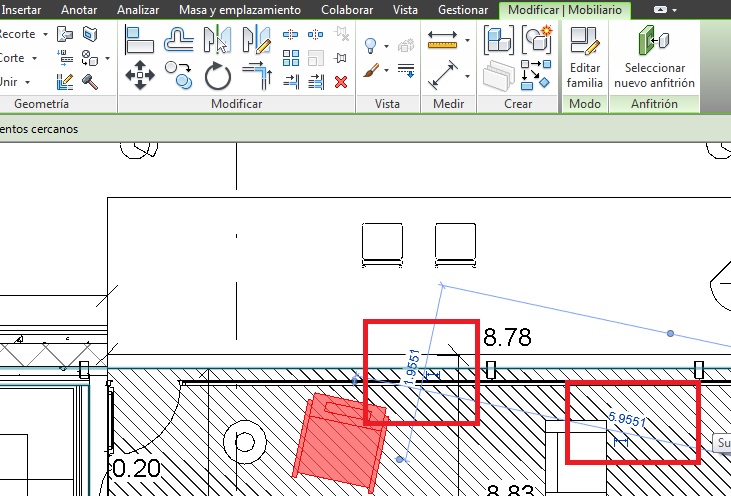Click the red X Delete icon
Image resolution: width=731 pixels, height=496 pixels.
coord(340,81)
